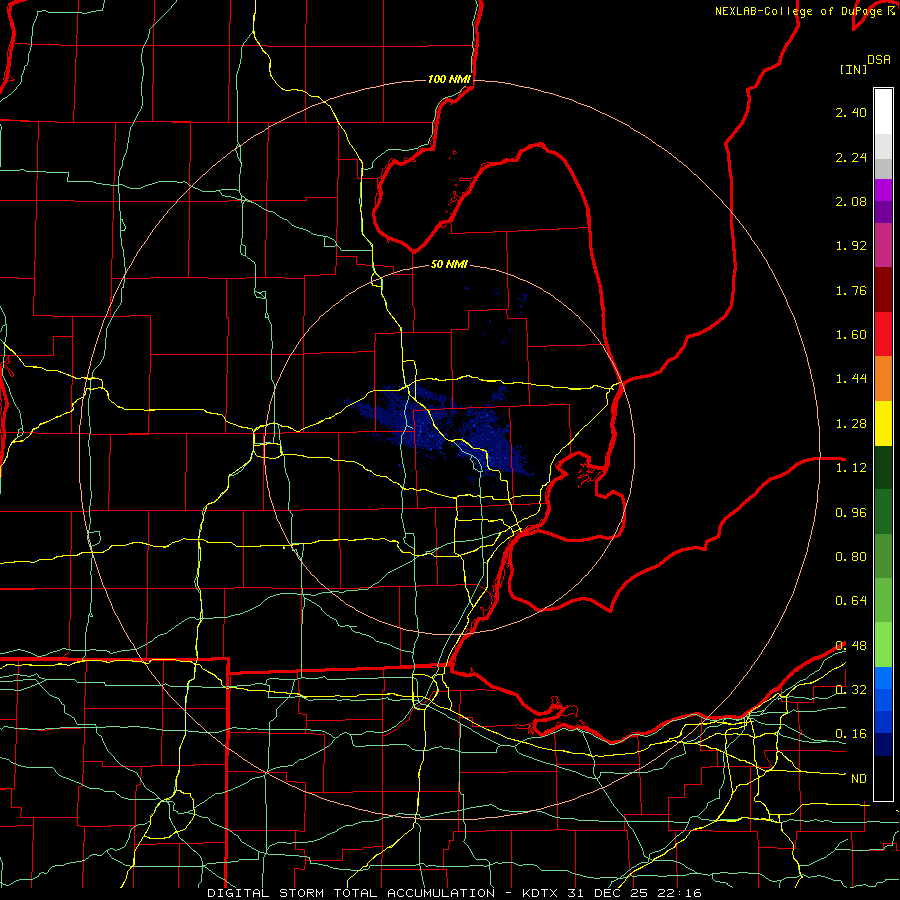The image size is (900, 900).
Task: Click the 1.44 scale value
Action: click(x=851, y=379)
